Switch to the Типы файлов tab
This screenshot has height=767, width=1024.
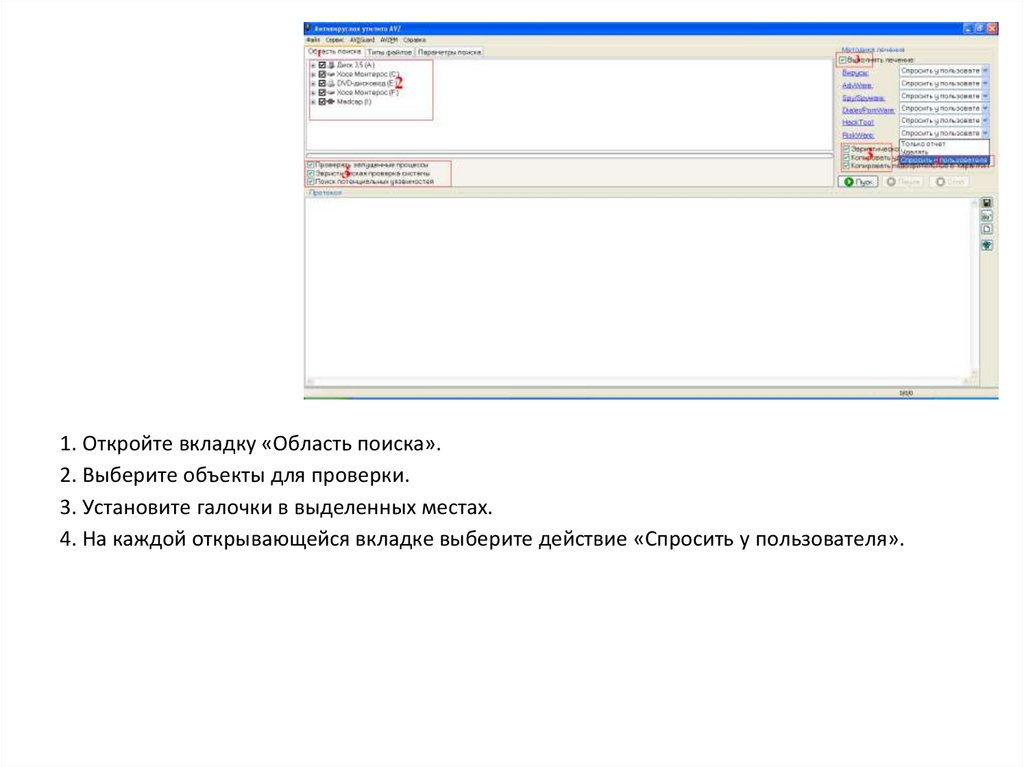point(389,51)
